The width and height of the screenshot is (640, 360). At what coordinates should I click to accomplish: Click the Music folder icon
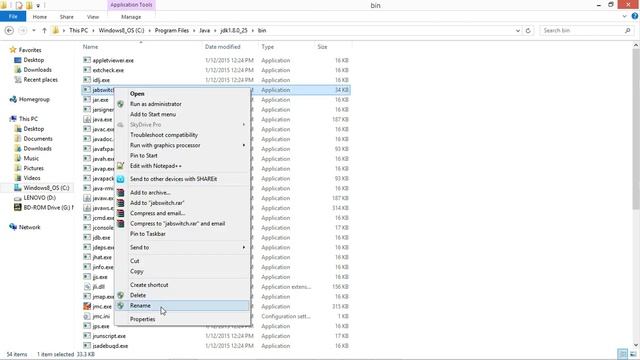pyautogui.click(x=18, y=158)
